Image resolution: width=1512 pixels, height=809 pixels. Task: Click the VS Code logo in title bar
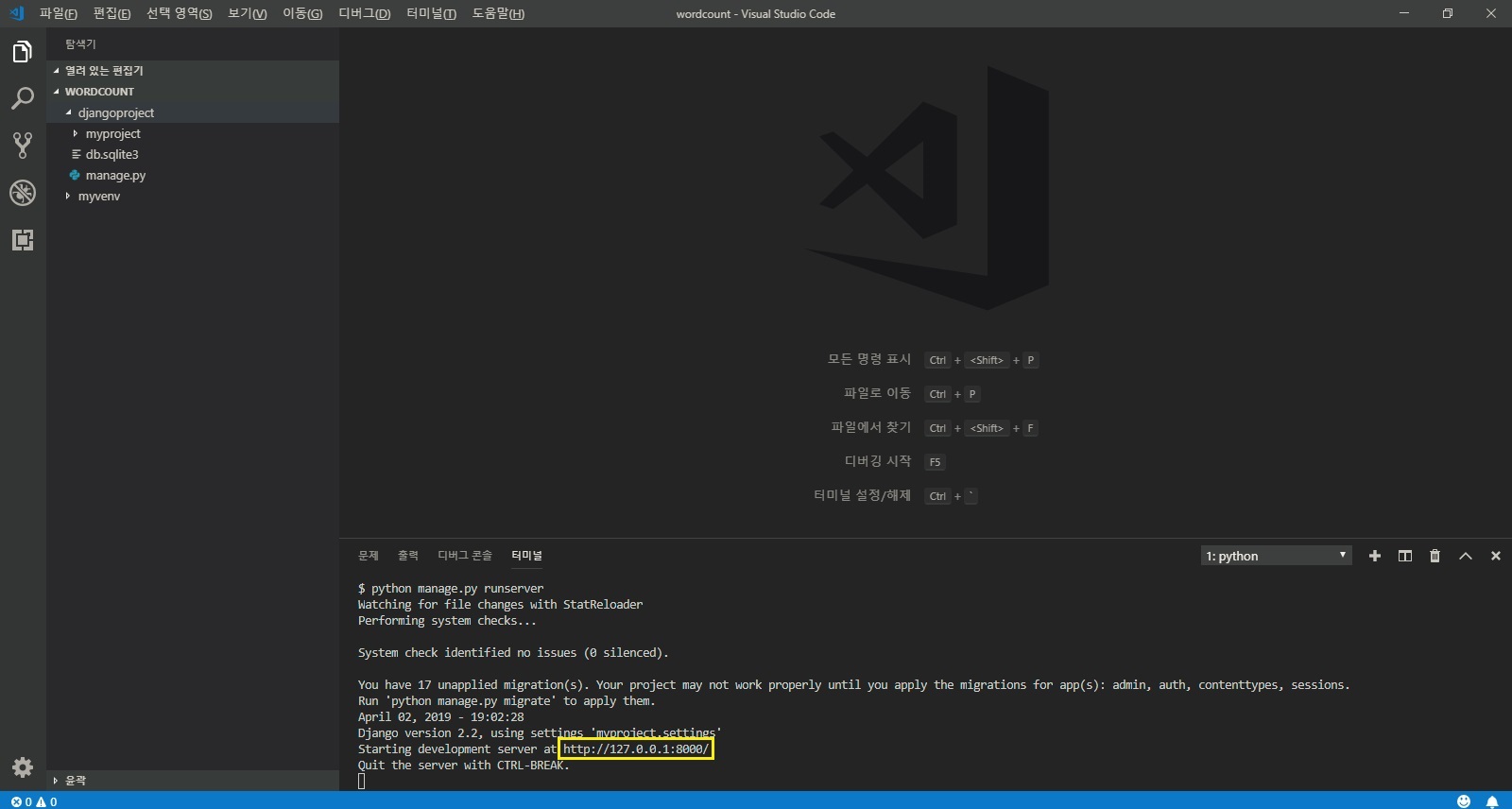(16, 13)
